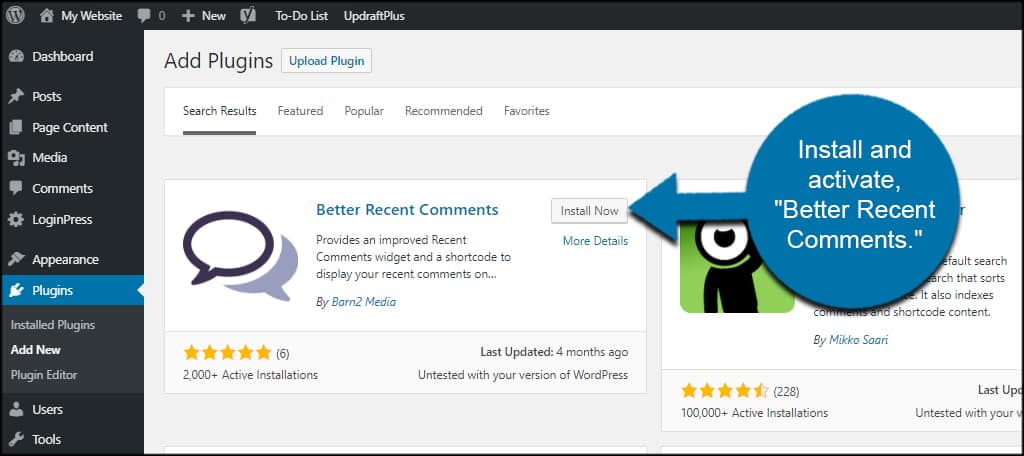Open the comments bubble icon in admin bar
This screenshot has height=456, width=1024.
pyautogui.click(x=144, y=16)
